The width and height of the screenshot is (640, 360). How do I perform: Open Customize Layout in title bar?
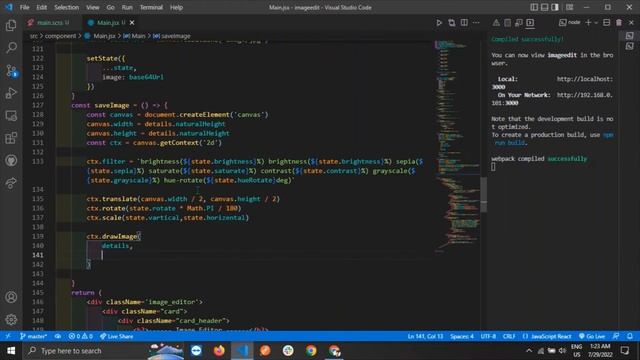coord(569,7)
